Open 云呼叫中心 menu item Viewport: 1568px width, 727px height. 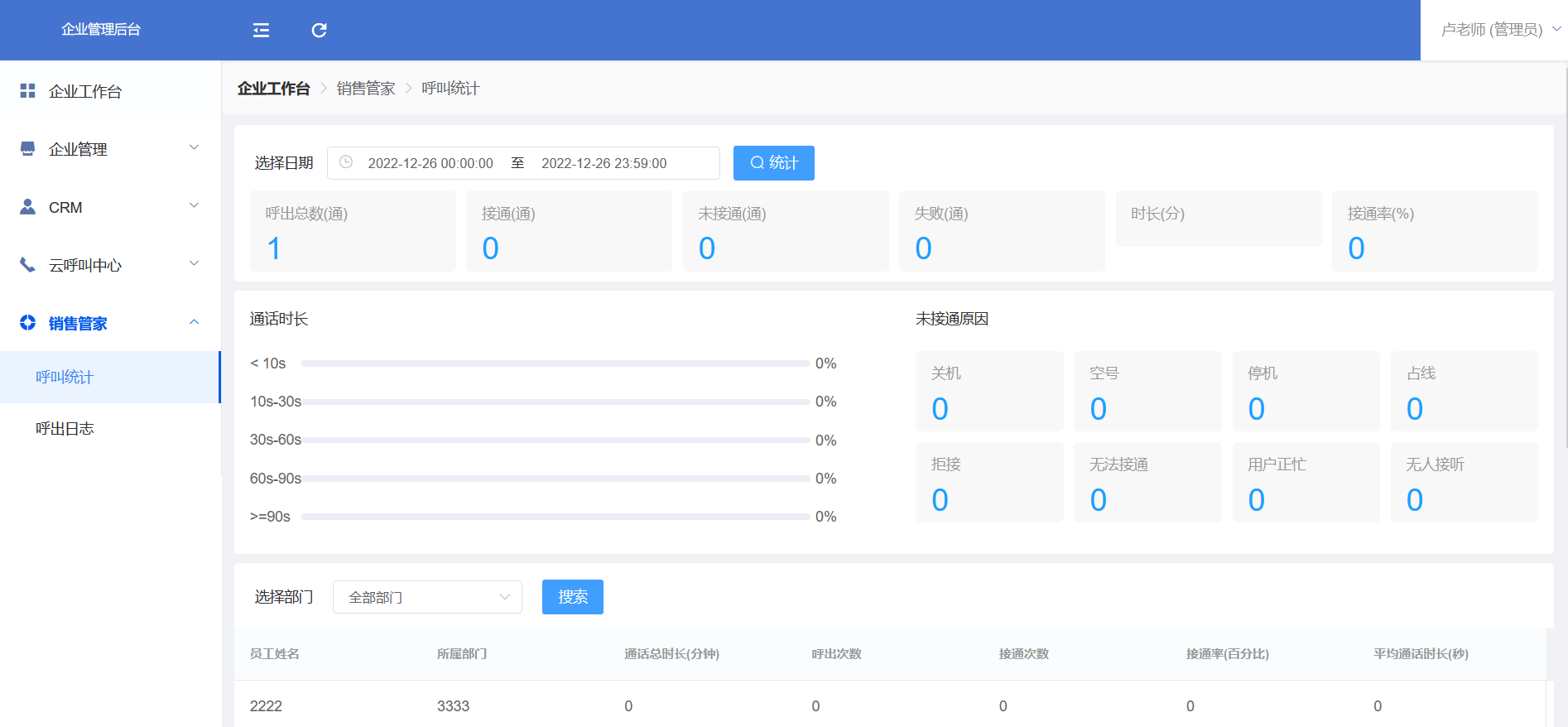pos(110,265)
